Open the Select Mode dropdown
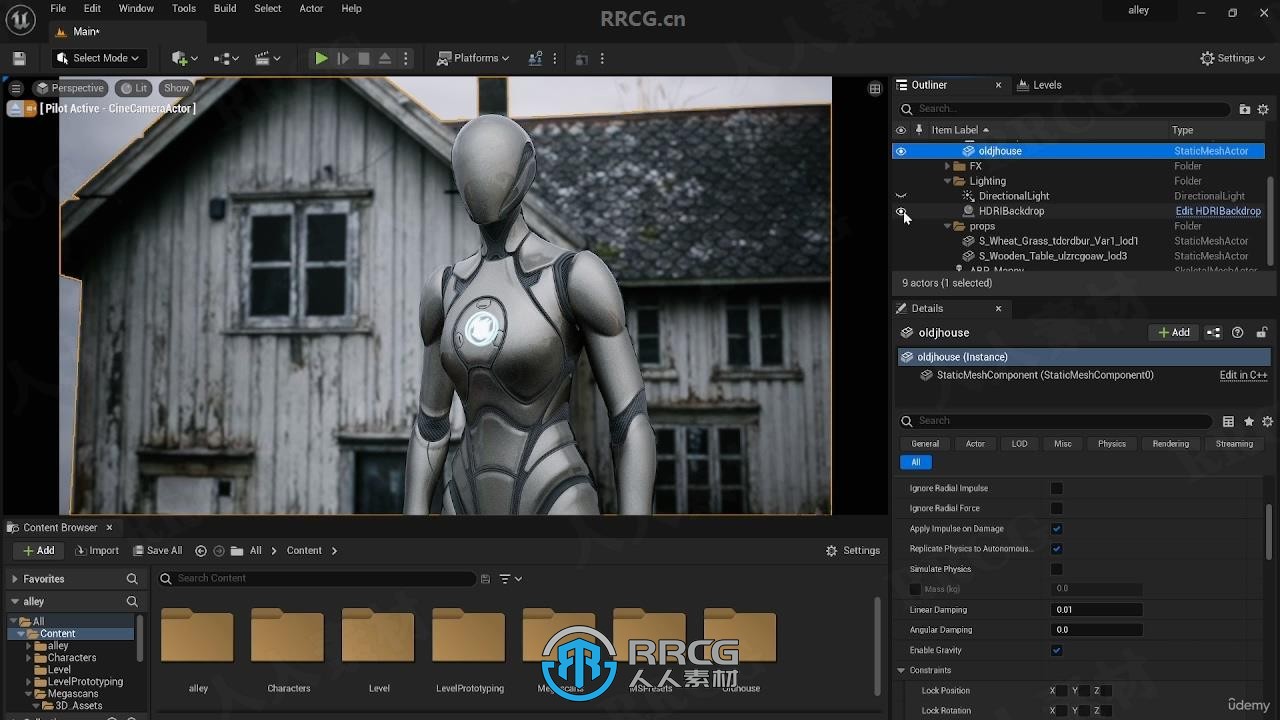 99,59
